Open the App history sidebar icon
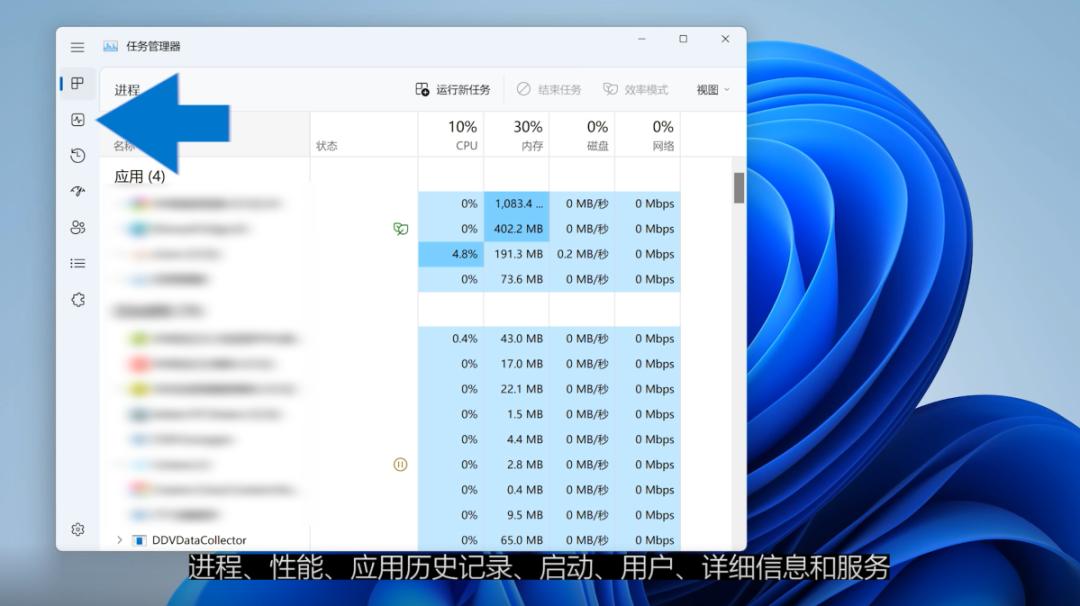The image size is (1080, 606). click(78, 156)
